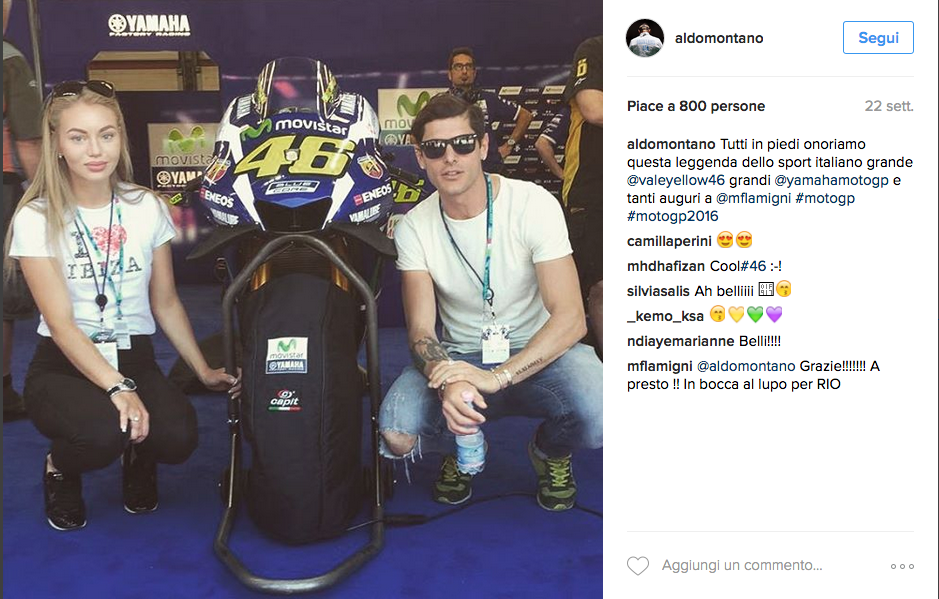Click the camillaperini commenter name
Viewport: 939px width, 599px height.
tap(669, 241)
